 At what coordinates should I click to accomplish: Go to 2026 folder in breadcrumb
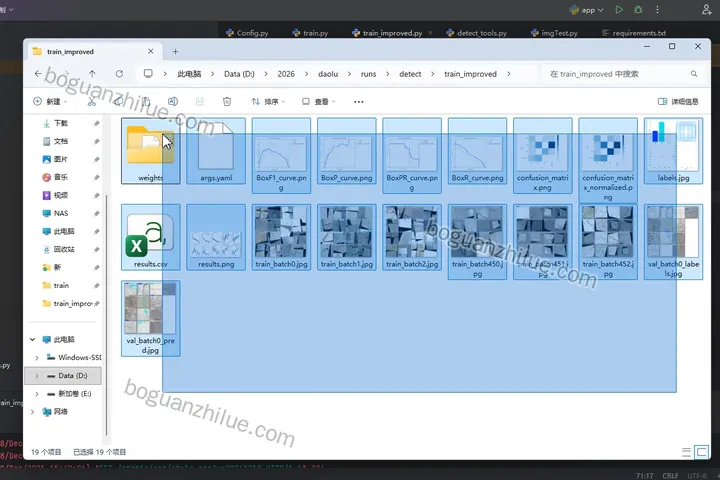286,74
